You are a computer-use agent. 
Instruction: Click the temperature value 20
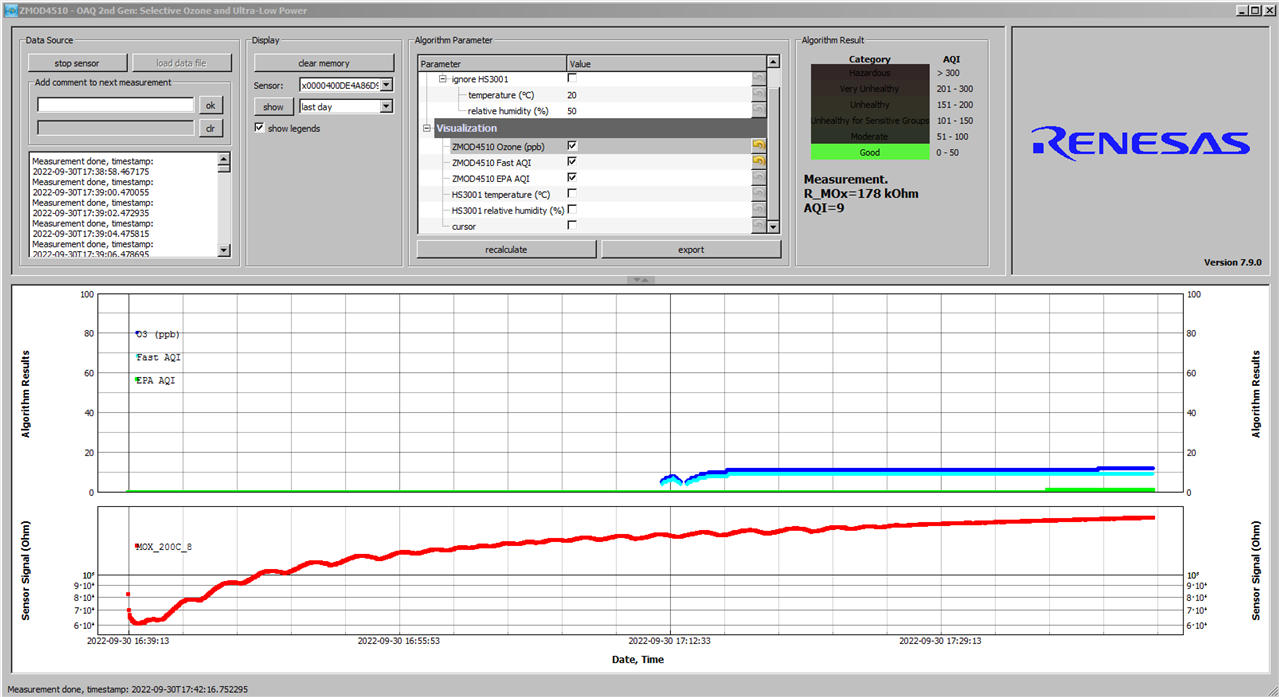coord(571,95)
